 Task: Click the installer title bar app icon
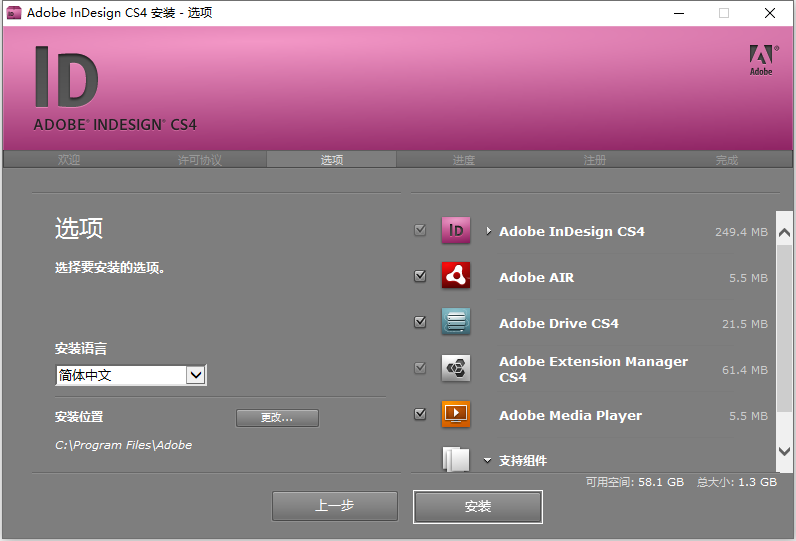tap(14, 13)
